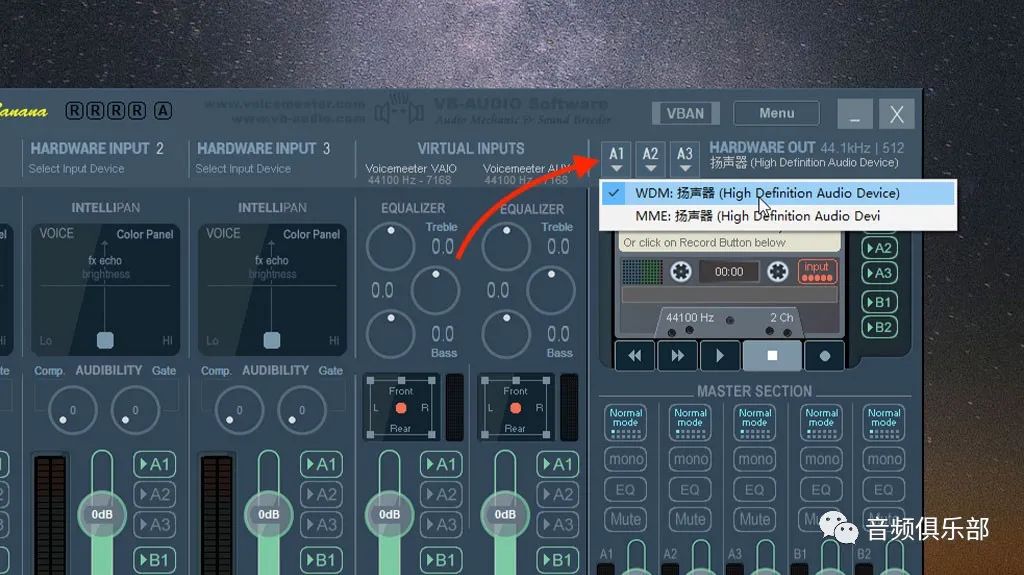Click the 00:00 recorder time display

tap(729, 272)
